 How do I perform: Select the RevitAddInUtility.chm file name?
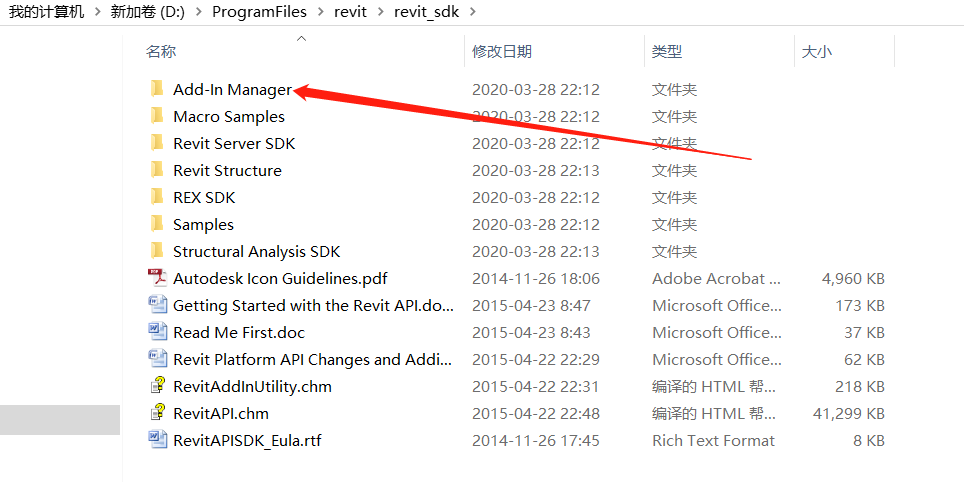pos(253,387)
